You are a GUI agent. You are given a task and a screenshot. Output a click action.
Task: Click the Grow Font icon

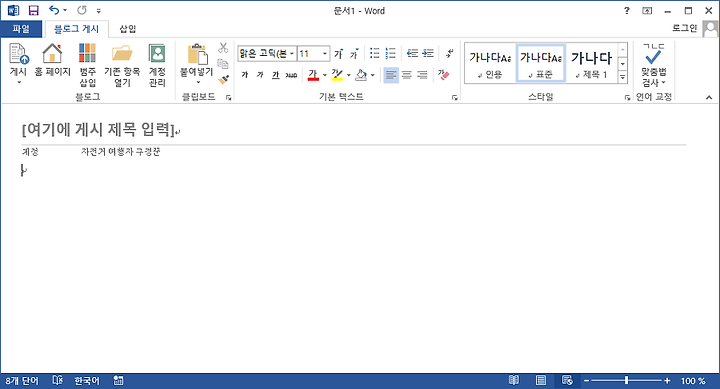click(338, 54)
